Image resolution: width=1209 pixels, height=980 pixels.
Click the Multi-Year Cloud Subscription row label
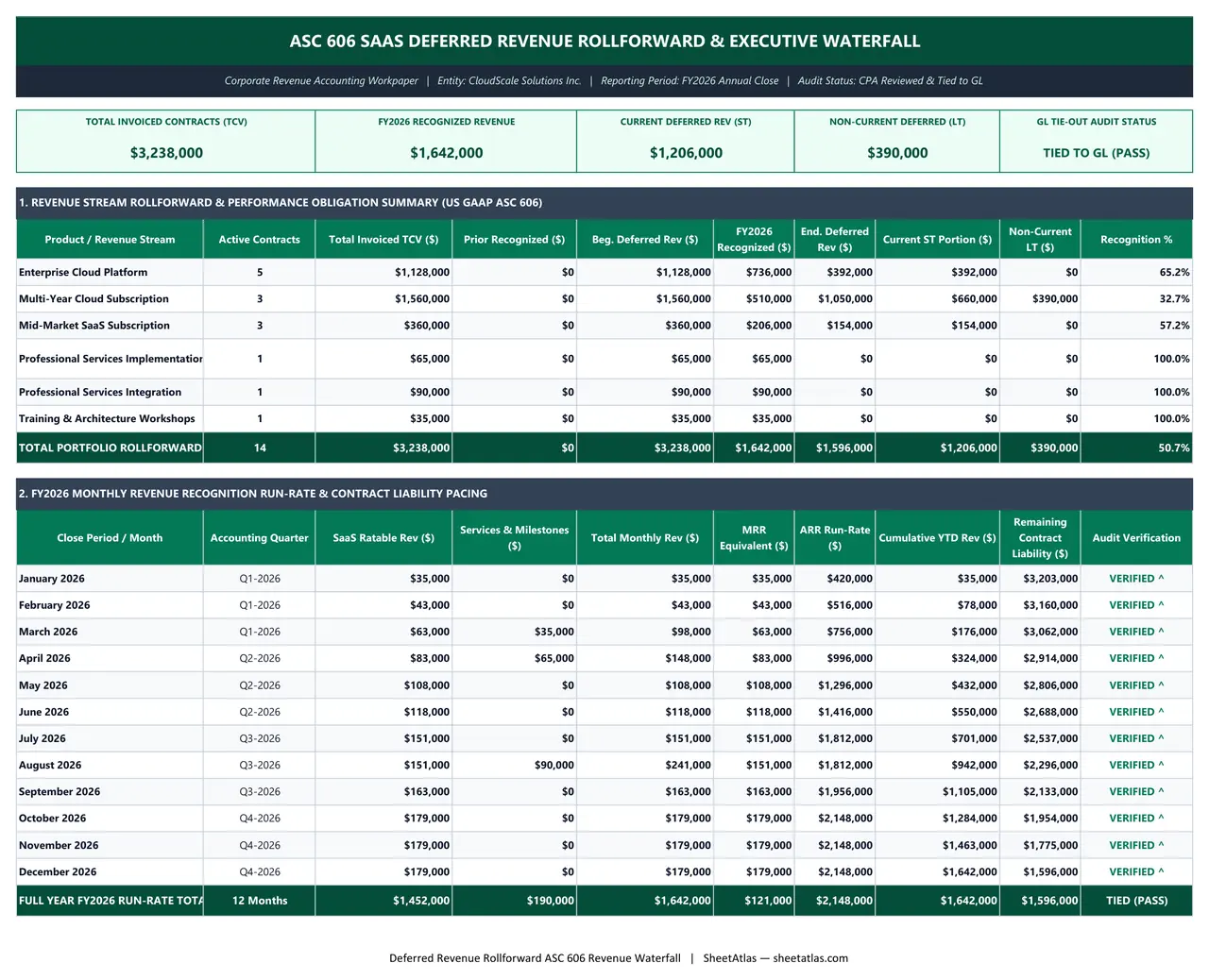(x=94, y=298)
